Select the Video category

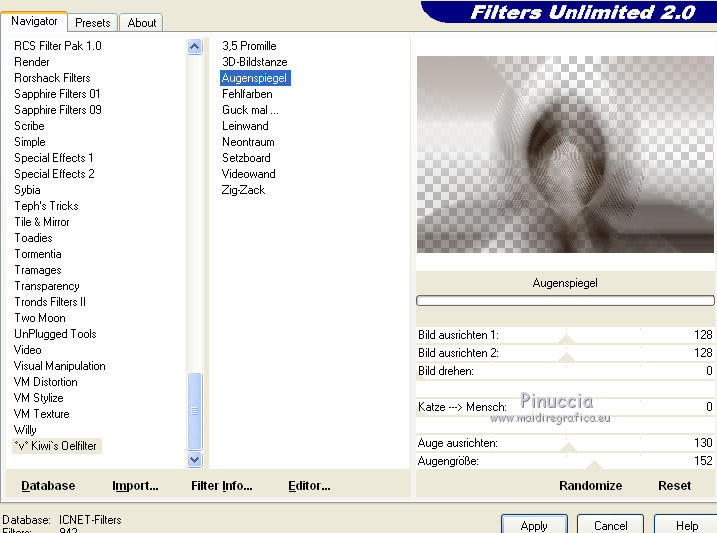click(27, 350)
